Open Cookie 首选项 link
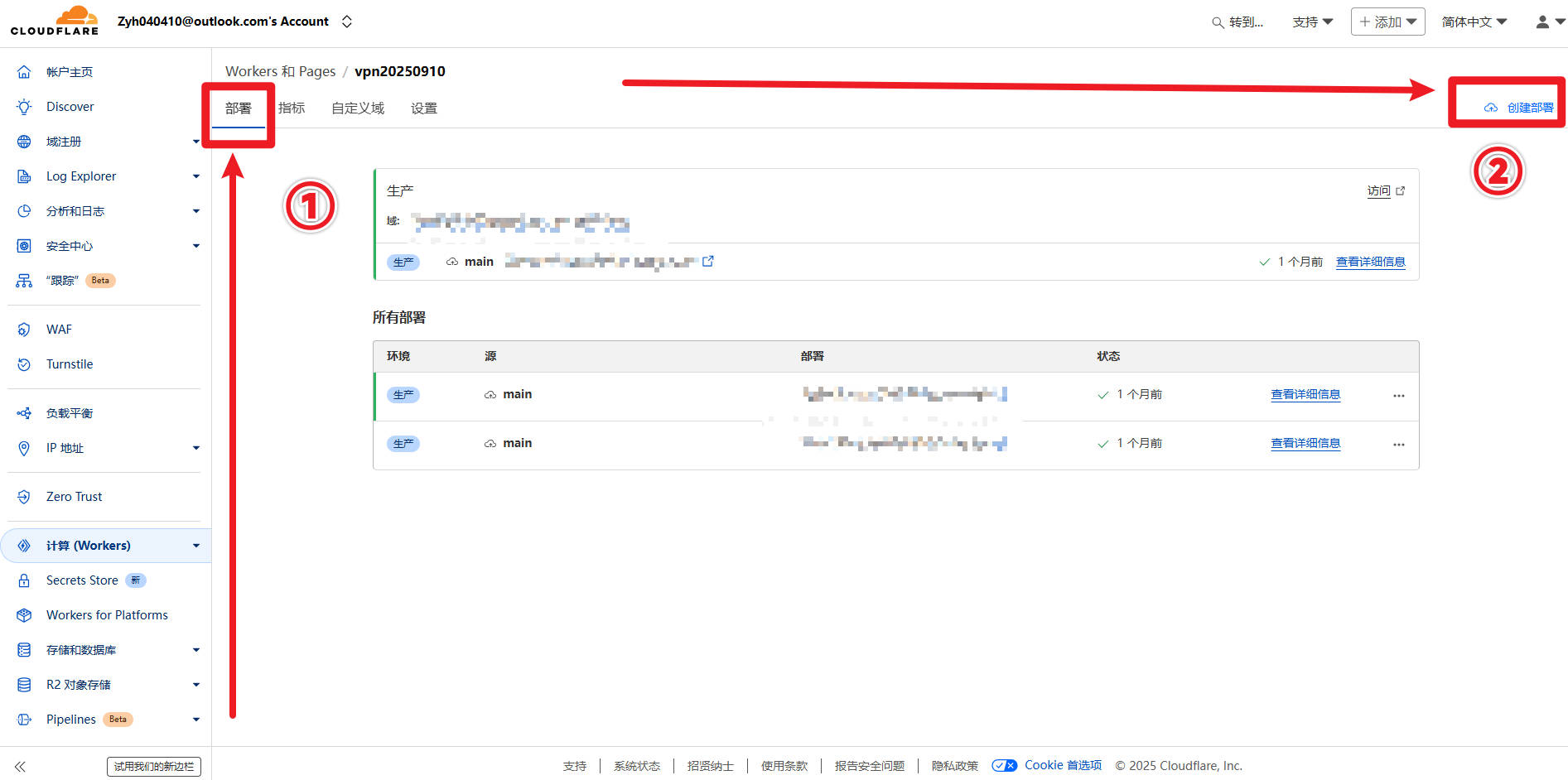Viewport: 1568px width, 780px height. (x=1064, y=766)
